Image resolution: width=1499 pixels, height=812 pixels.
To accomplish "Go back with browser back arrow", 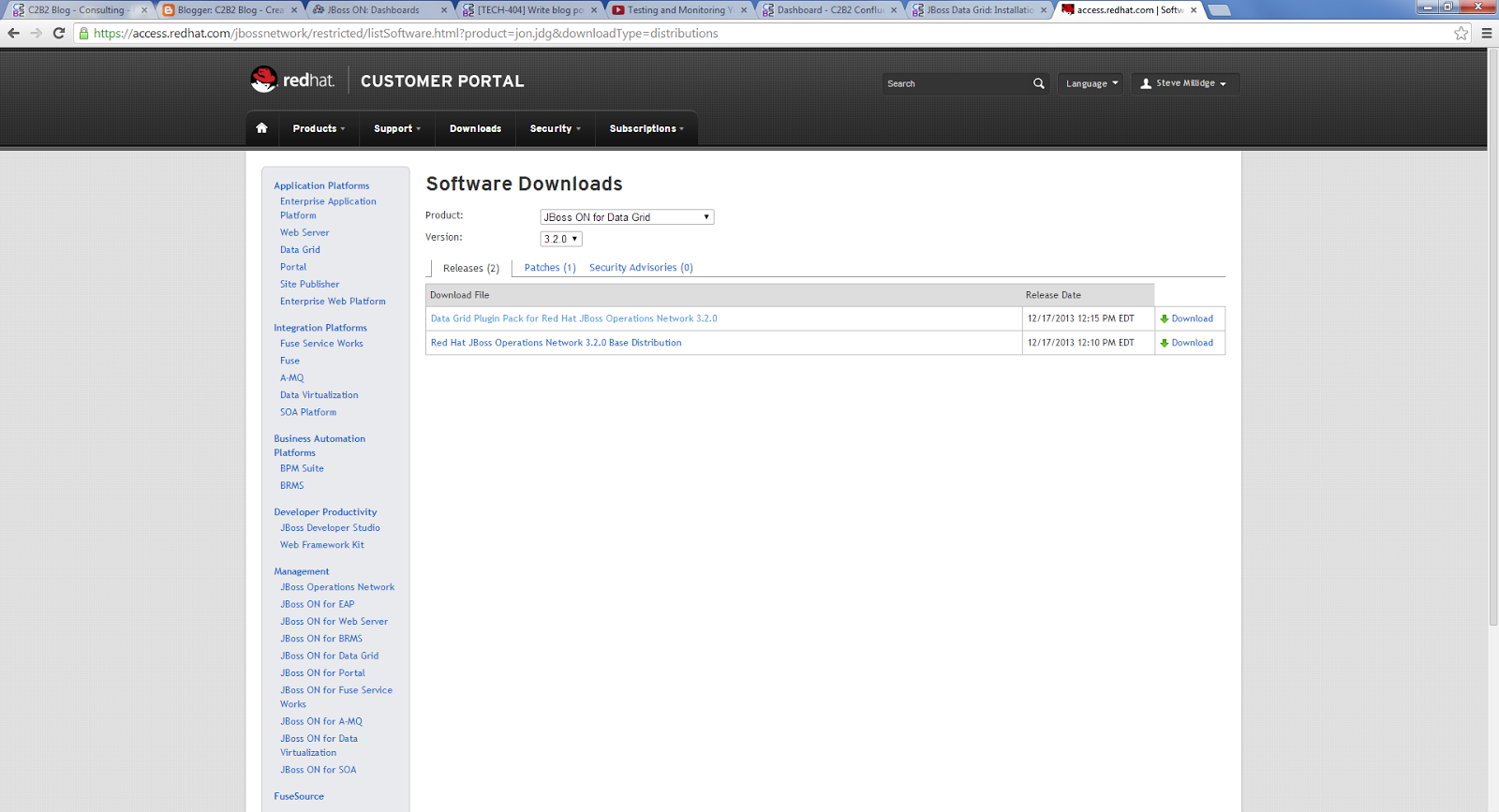I will click(13, 33).
